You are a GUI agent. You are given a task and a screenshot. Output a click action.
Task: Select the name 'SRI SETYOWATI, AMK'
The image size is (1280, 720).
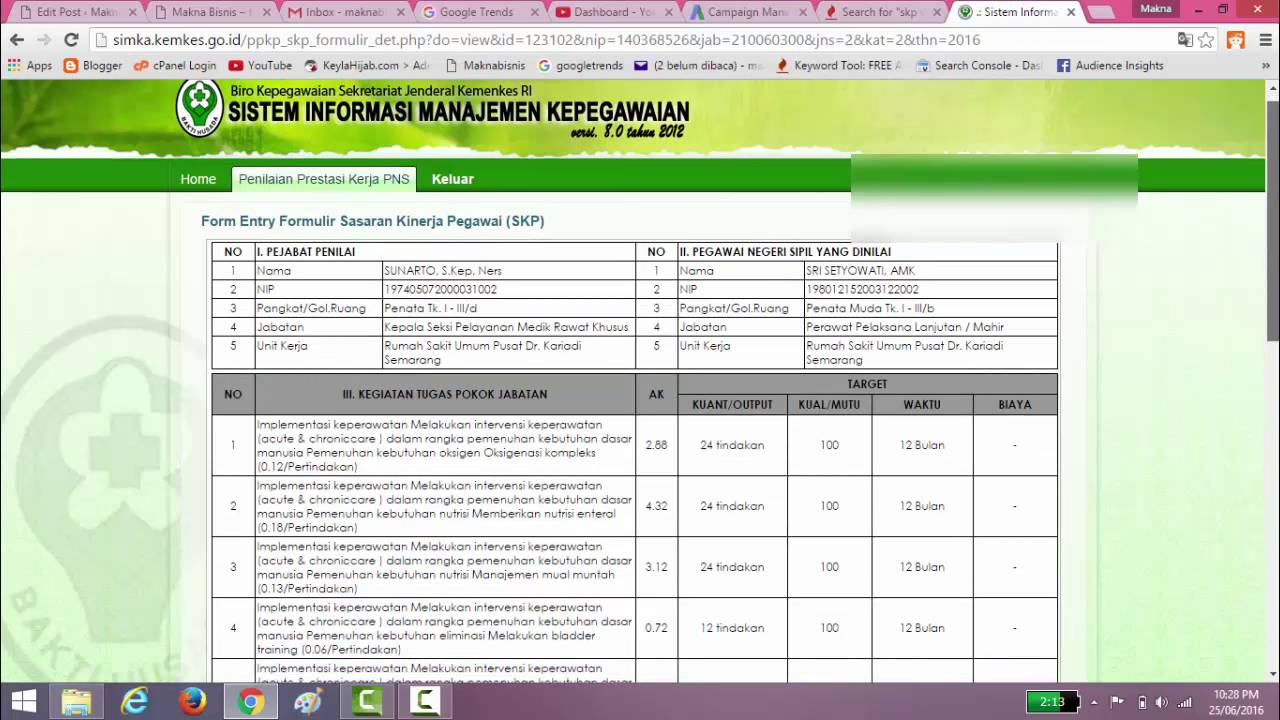click(x=860, y=270)
